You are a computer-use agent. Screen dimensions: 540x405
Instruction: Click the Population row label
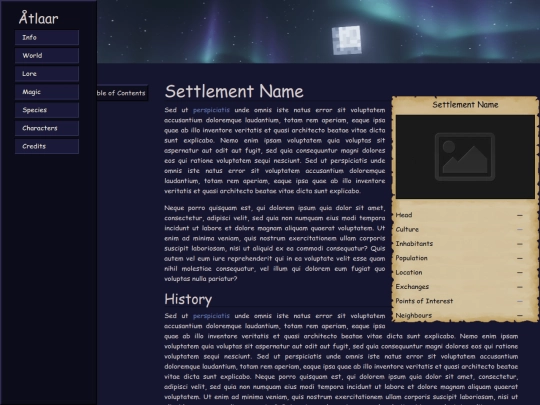pos(411,258)
